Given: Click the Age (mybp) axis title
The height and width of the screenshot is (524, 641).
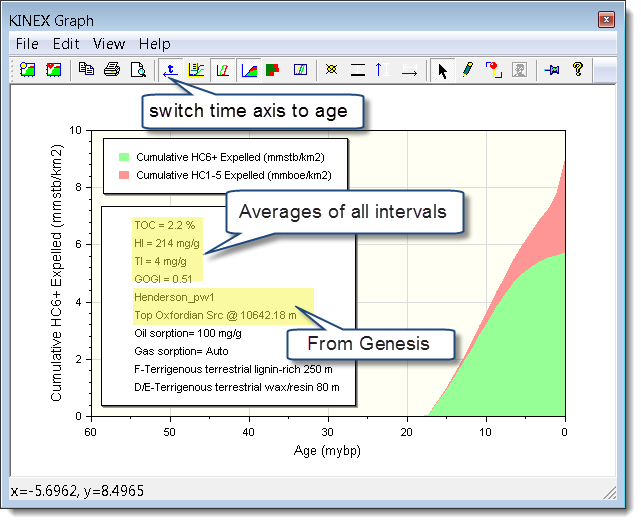Looking at the screenshot, I should [327, 451].
